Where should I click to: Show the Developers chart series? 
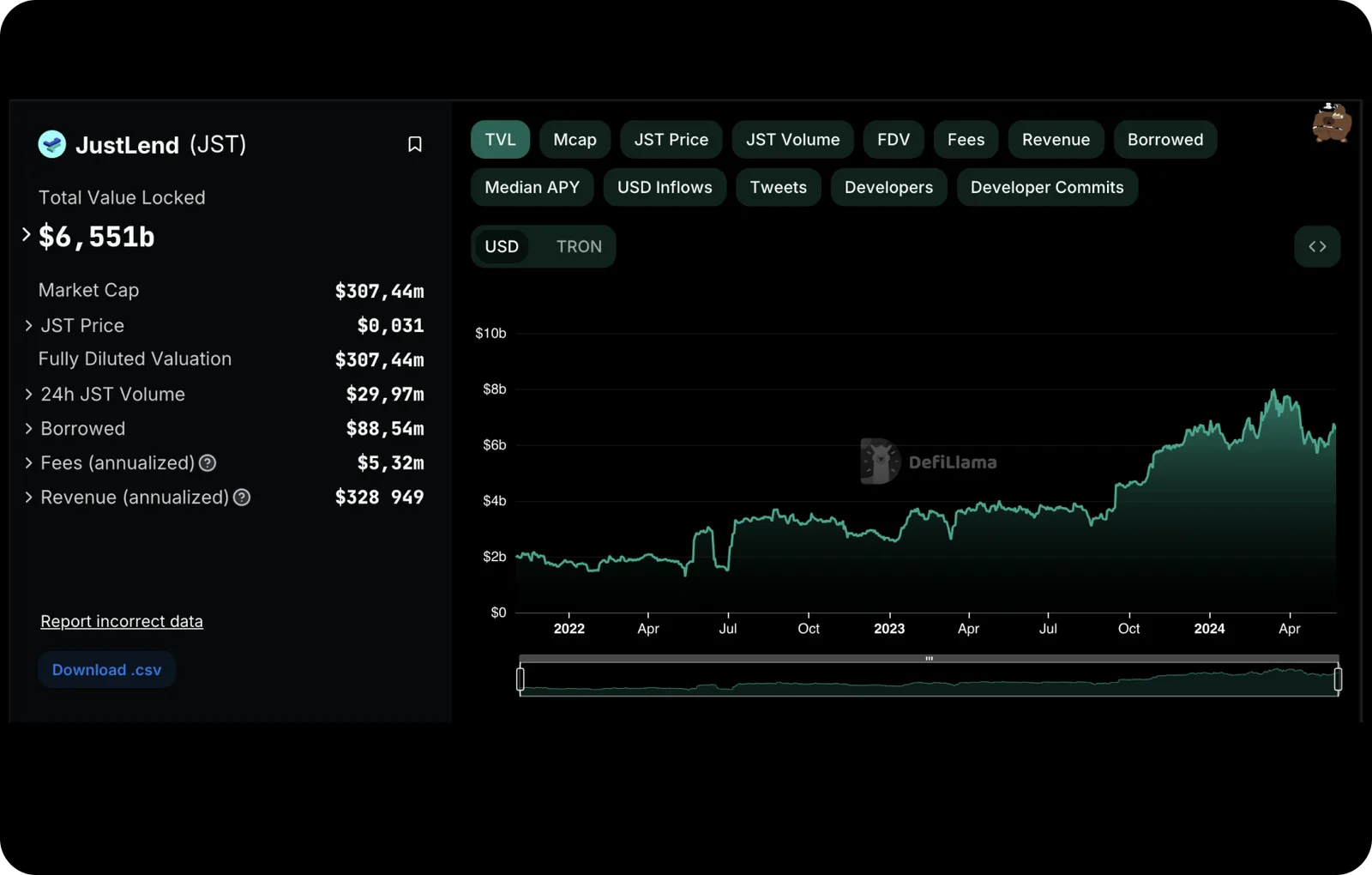coord(888,187)
